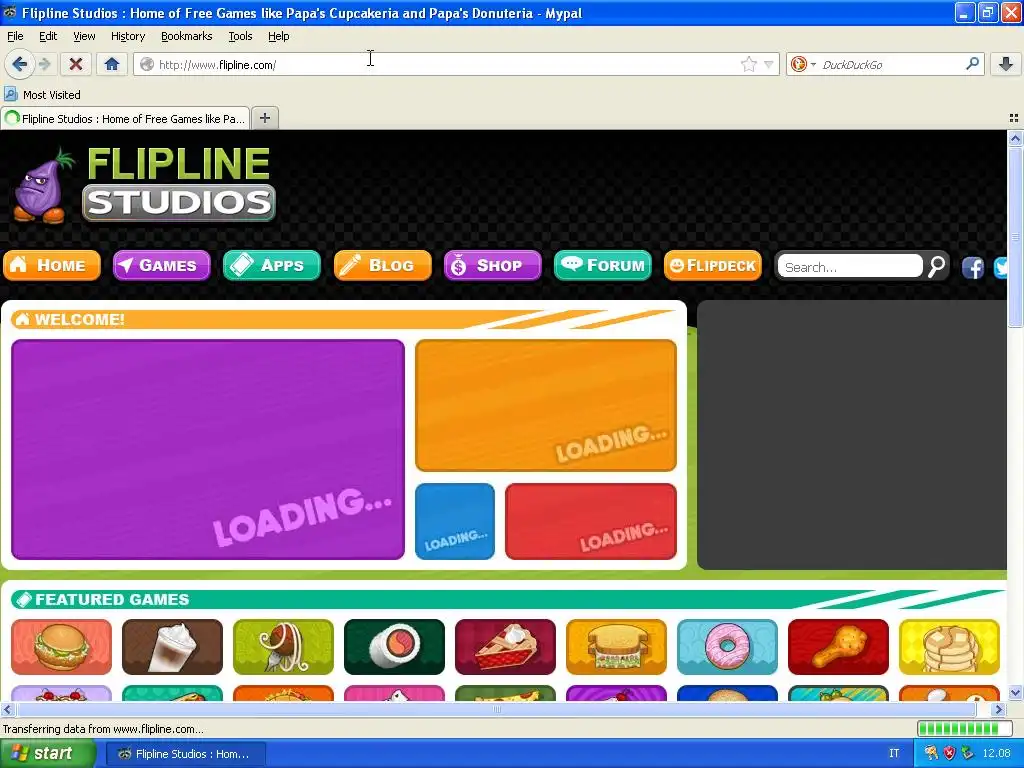This screenshot has width=1024, height=768.
Task: Click the vertical scrollbar up arrow
Action: [x=1015, y=138]
